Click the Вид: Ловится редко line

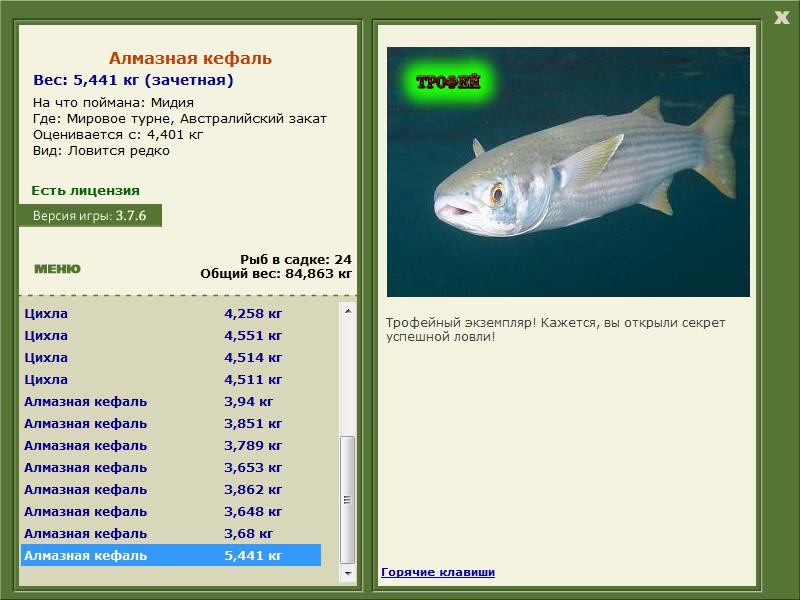tap(101, 151)
